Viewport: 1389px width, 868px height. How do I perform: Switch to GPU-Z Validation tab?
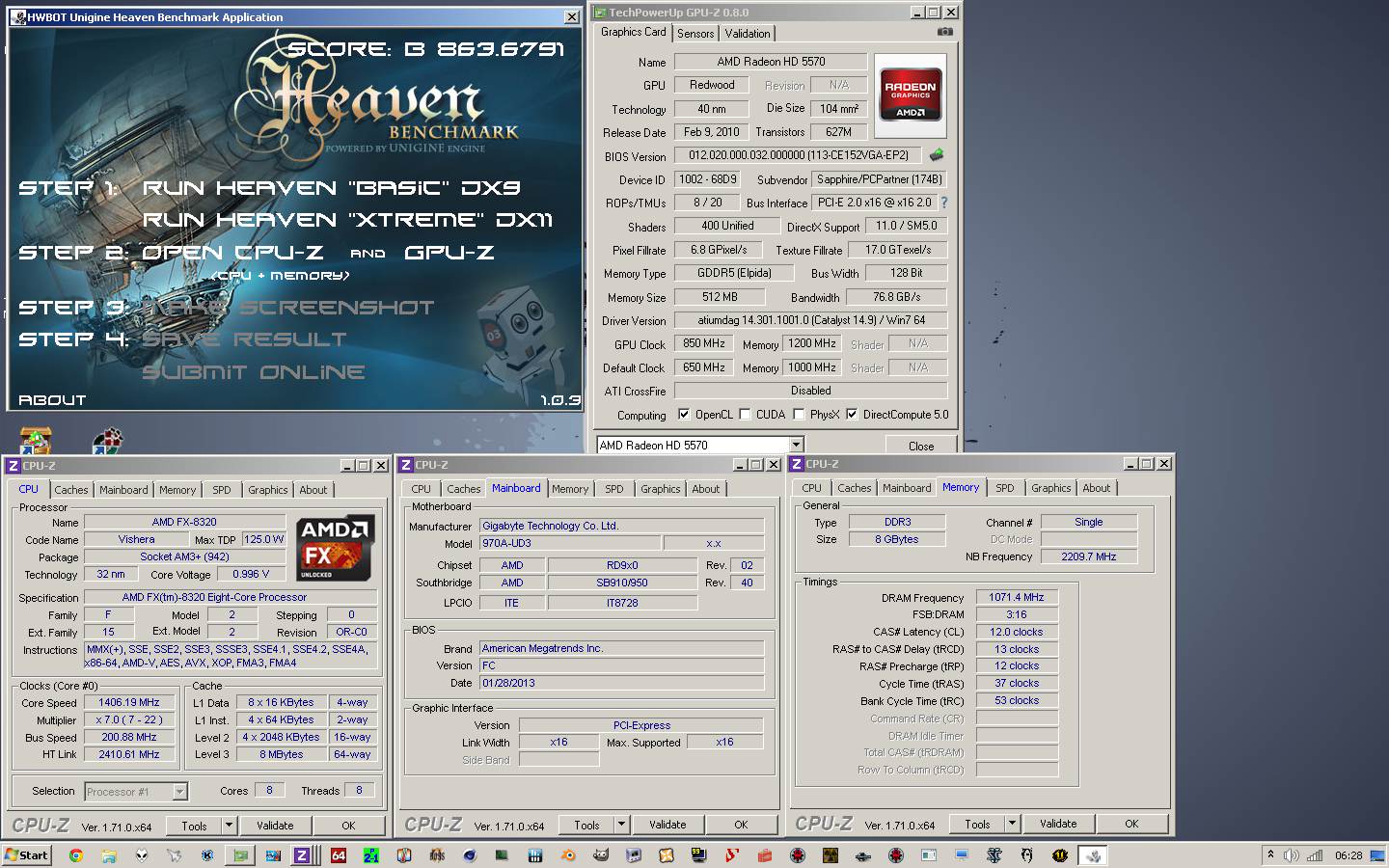[x=748, y=33]
